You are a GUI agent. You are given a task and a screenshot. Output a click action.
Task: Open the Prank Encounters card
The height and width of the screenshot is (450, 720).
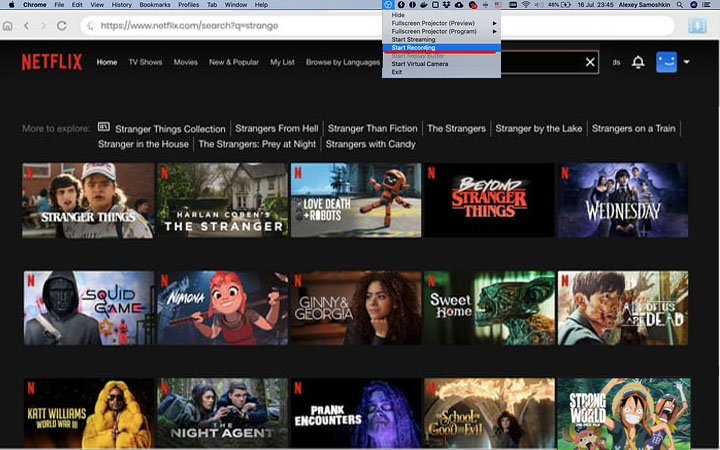coord(356,413)
